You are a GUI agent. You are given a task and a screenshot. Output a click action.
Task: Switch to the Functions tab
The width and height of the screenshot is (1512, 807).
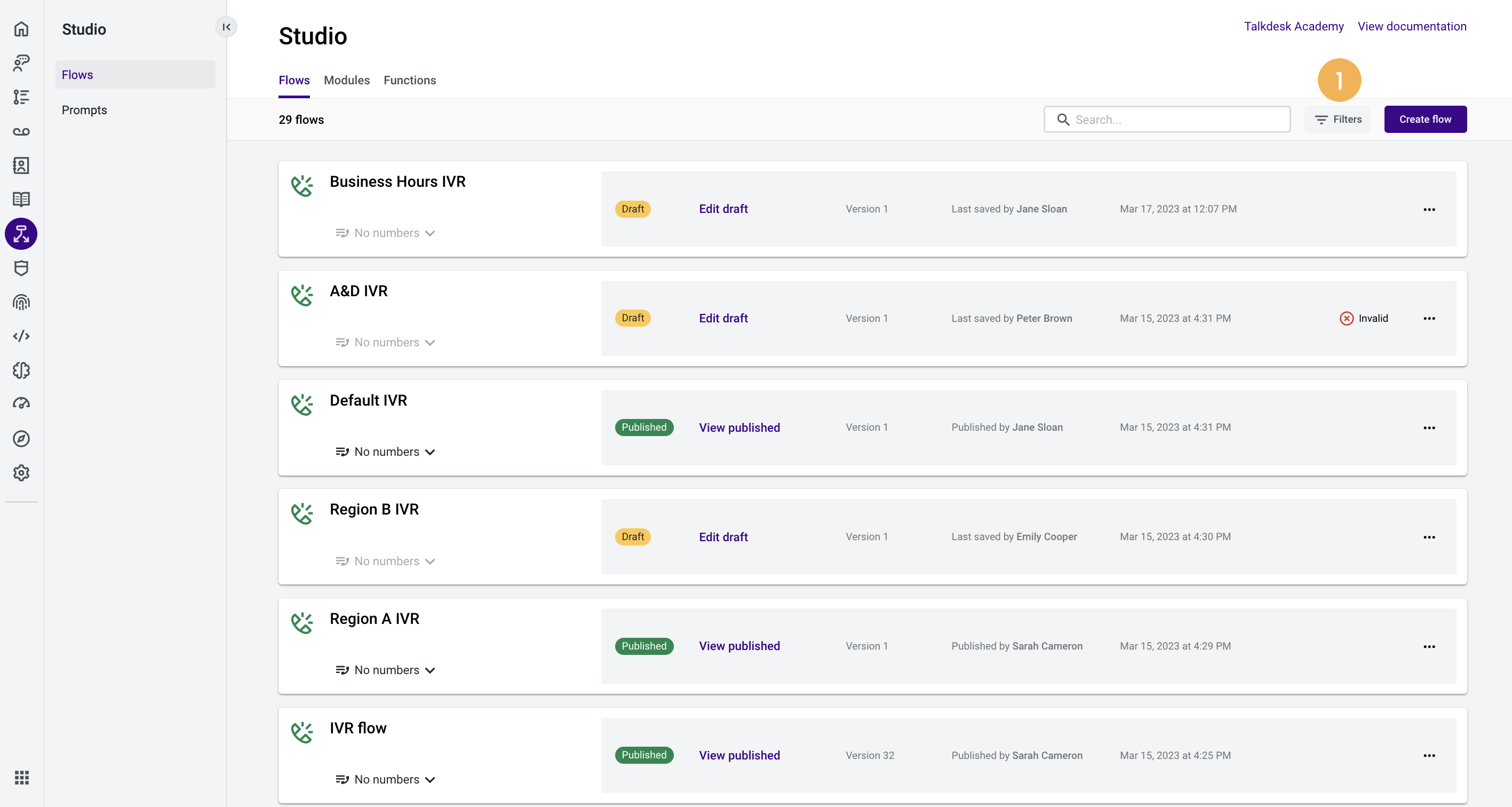pyautogui.click(x=409, y=81)
